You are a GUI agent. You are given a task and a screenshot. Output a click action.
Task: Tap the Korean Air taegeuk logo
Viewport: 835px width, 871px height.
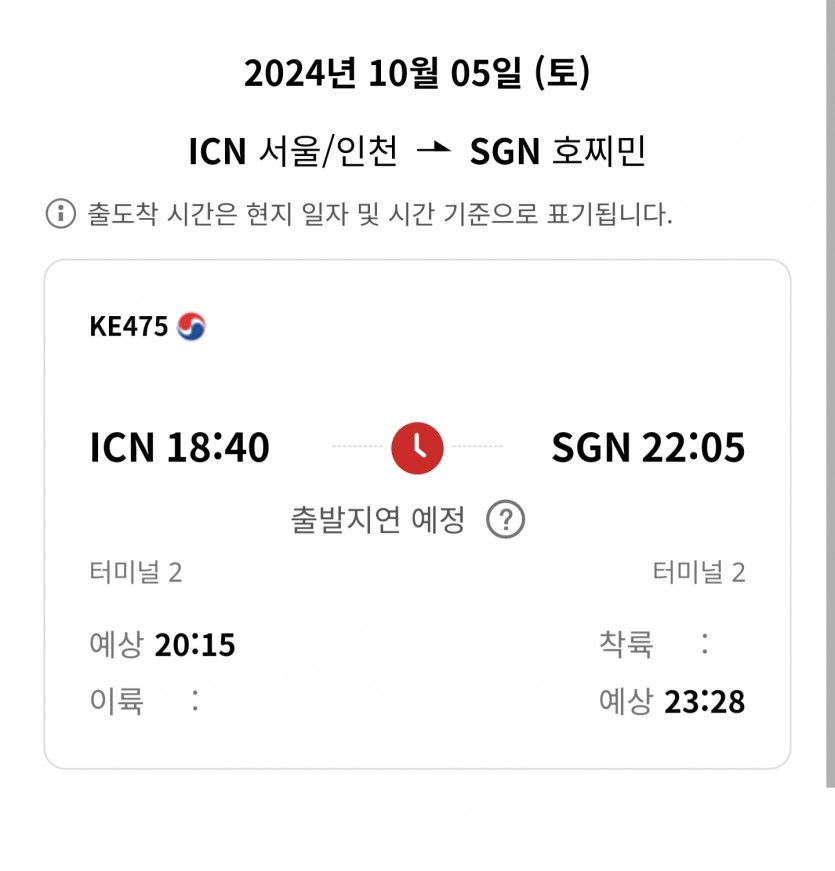point(191,327)
